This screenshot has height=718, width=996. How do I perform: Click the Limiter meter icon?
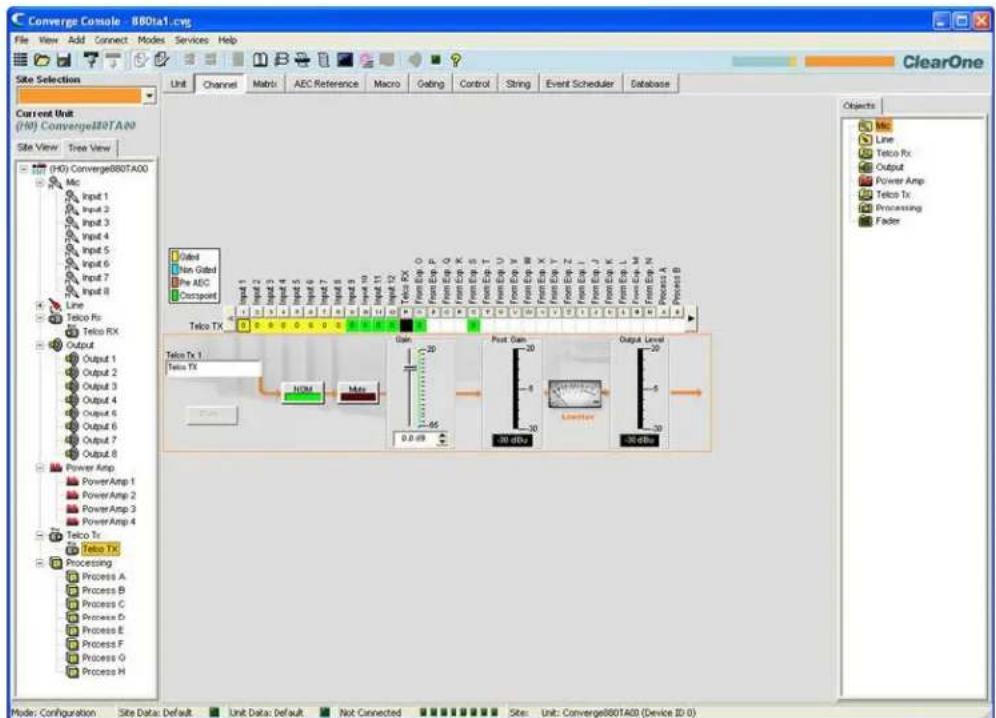click(x=575, y=394)
